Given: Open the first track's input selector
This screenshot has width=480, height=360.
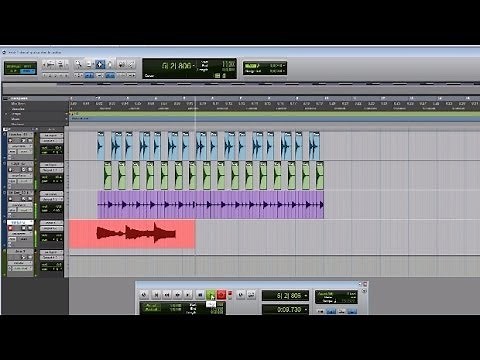Looking at the screenshot, I should (51, 135).
